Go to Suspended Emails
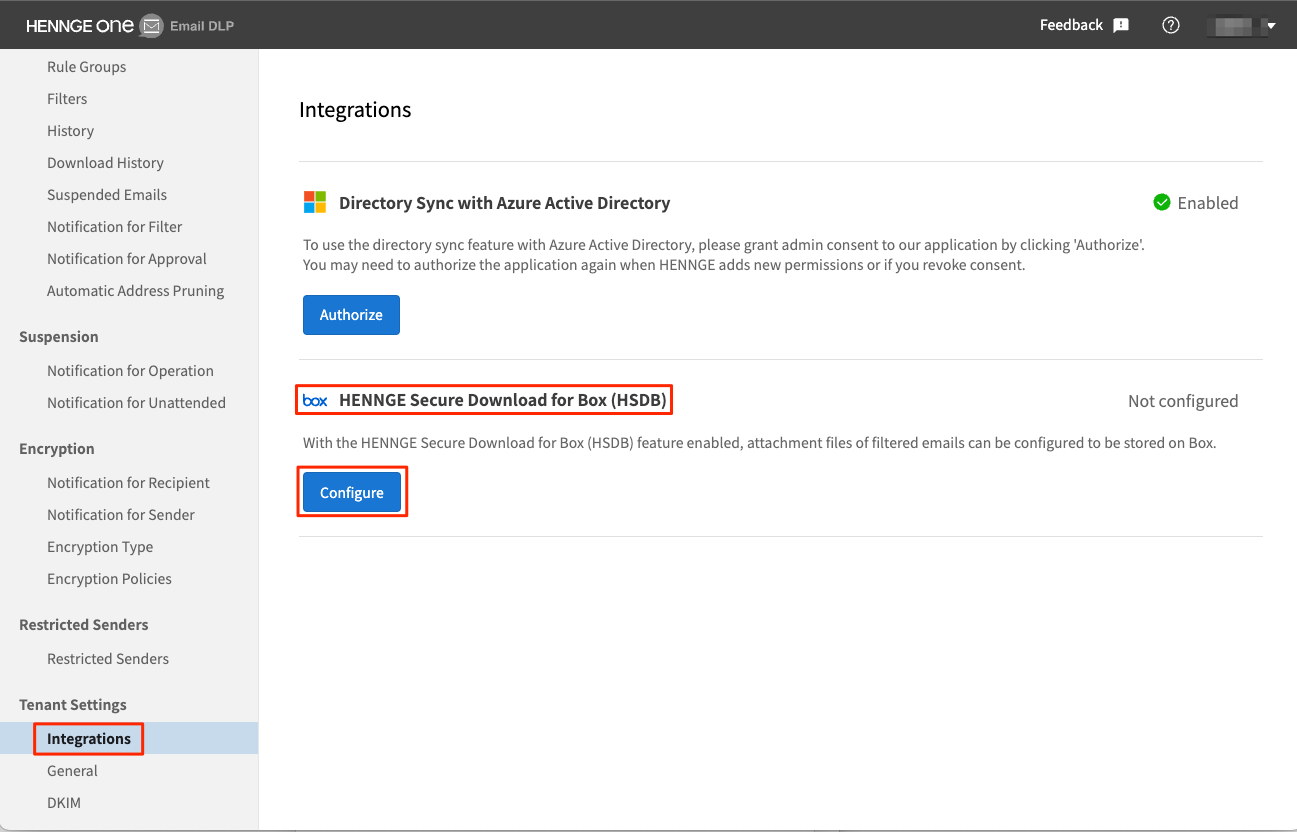The height and width of the screenshot is (832, 1297). point(107,195)
